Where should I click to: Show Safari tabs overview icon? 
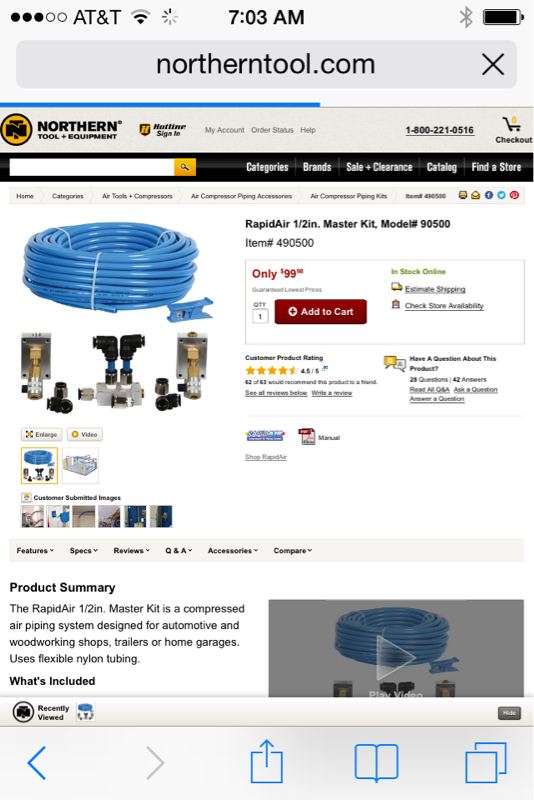coord(486,763)
